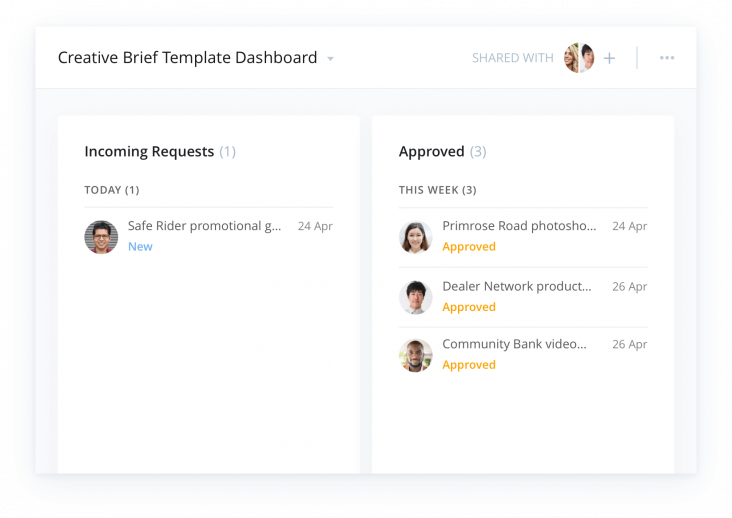
Task: Expand the dashboard title dropdown arrow
Action: (331, 59)
